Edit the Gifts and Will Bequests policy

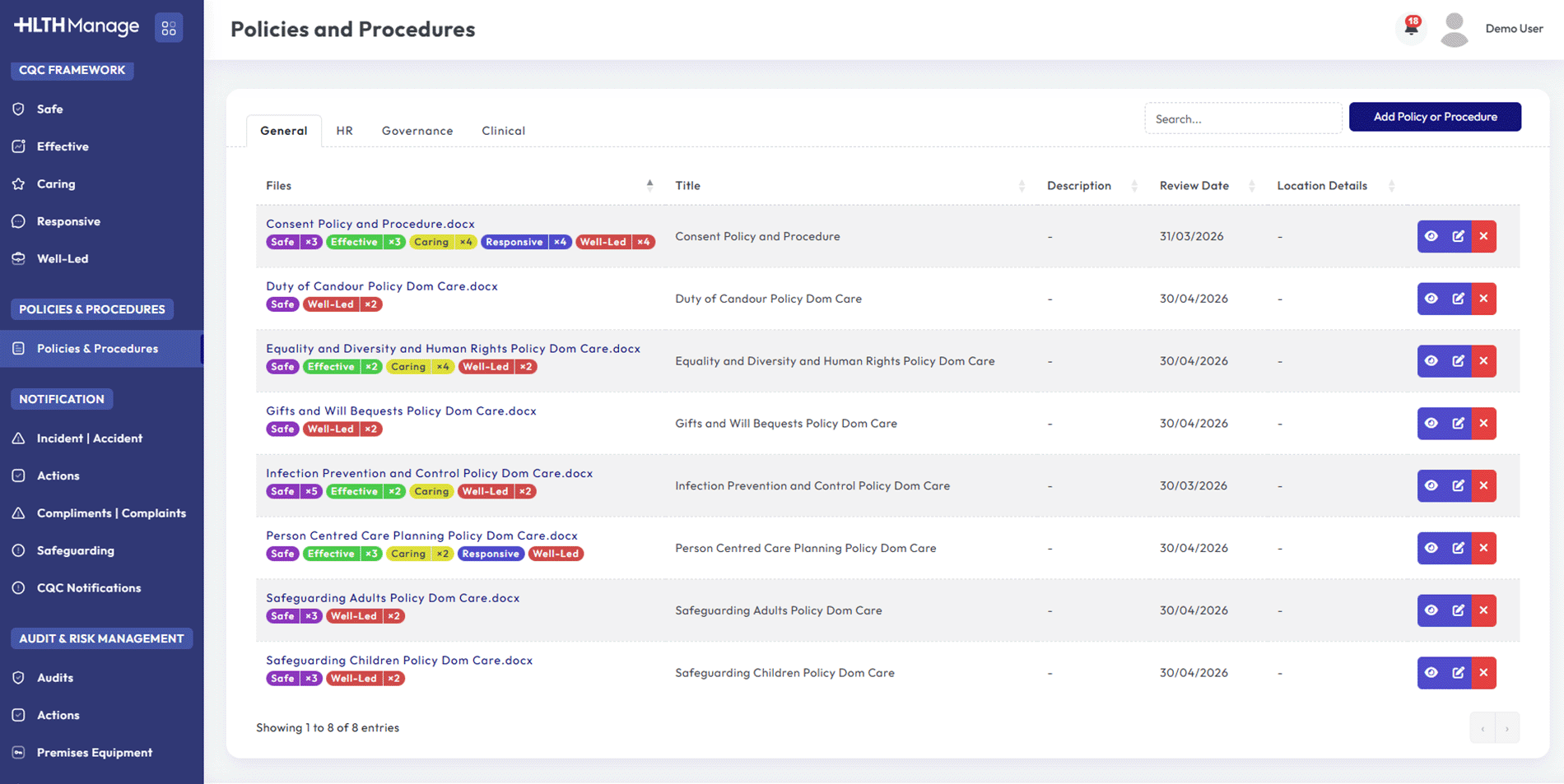click(1458, 424)
